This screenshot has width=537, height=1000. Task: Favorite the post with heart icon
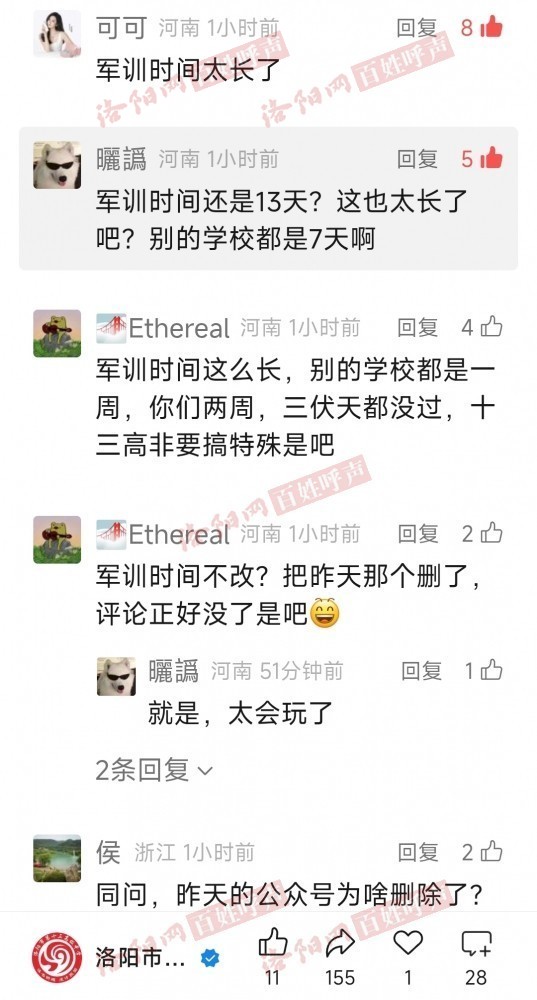click(408, 943)
